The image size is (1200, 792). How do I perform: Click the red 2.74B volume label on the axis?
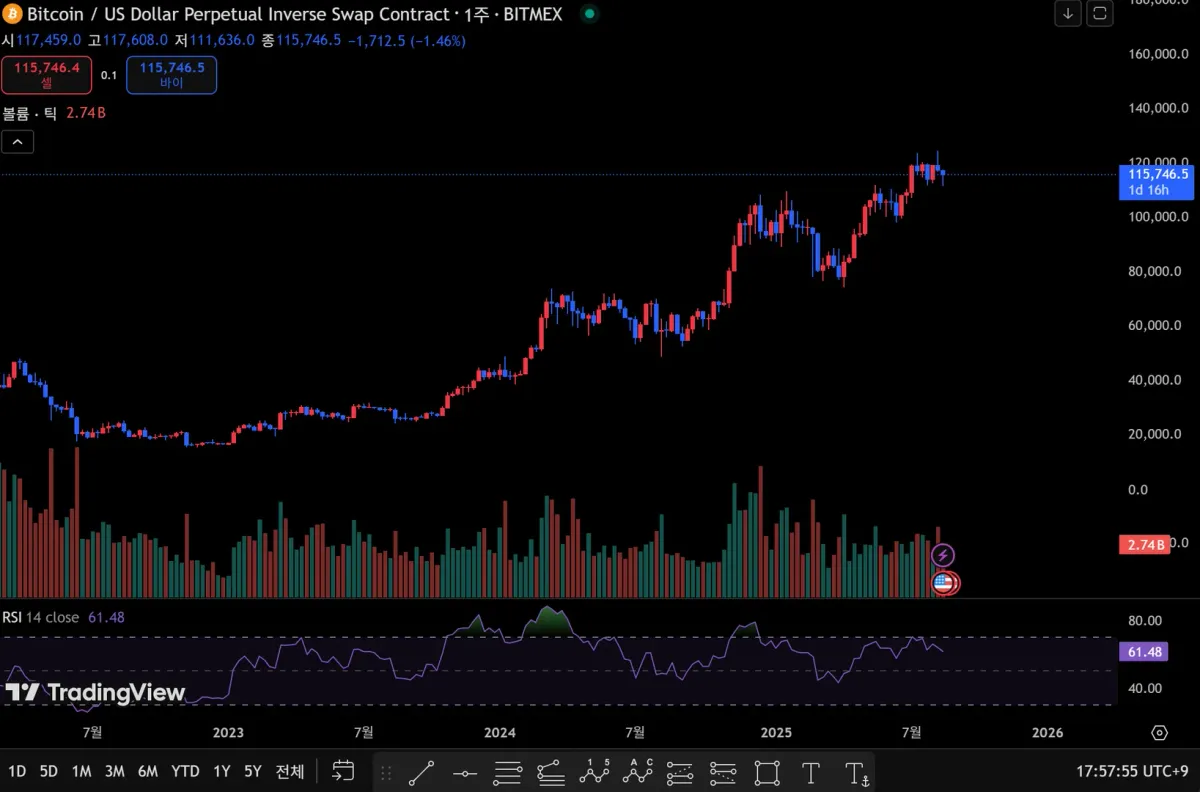pyautogui.click(x=1146, y=545)
